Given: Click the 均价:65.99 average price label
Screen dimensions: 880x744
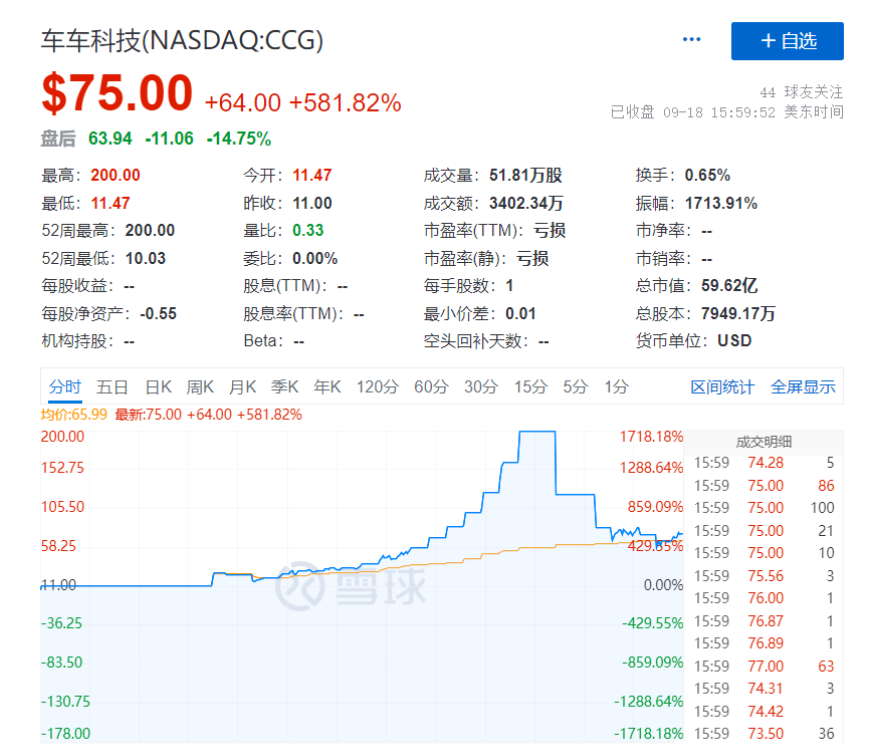Looking at the screenshot, I should [x=74, y=415].
